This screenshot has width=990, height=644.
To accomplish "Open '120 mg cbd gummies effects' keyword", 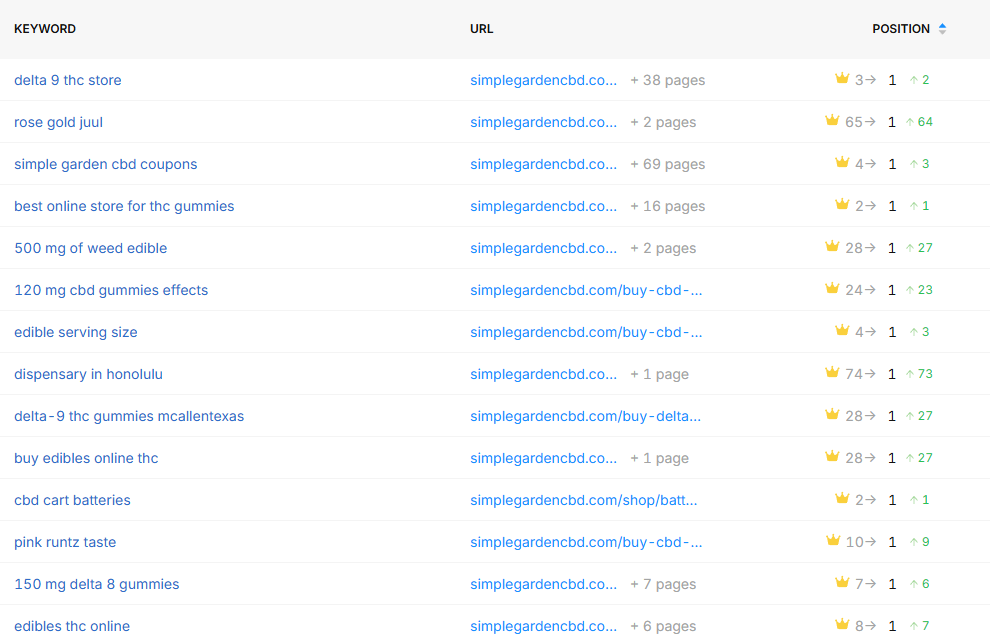I will tap(111, 290).
